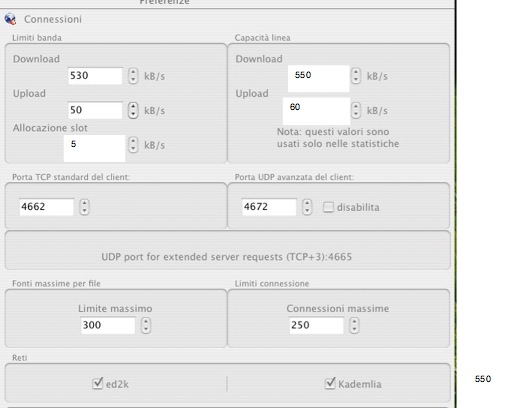Edit UDP port field showing 4672
This screenshot has width=507, height=408.
click(x=269, y=207)
